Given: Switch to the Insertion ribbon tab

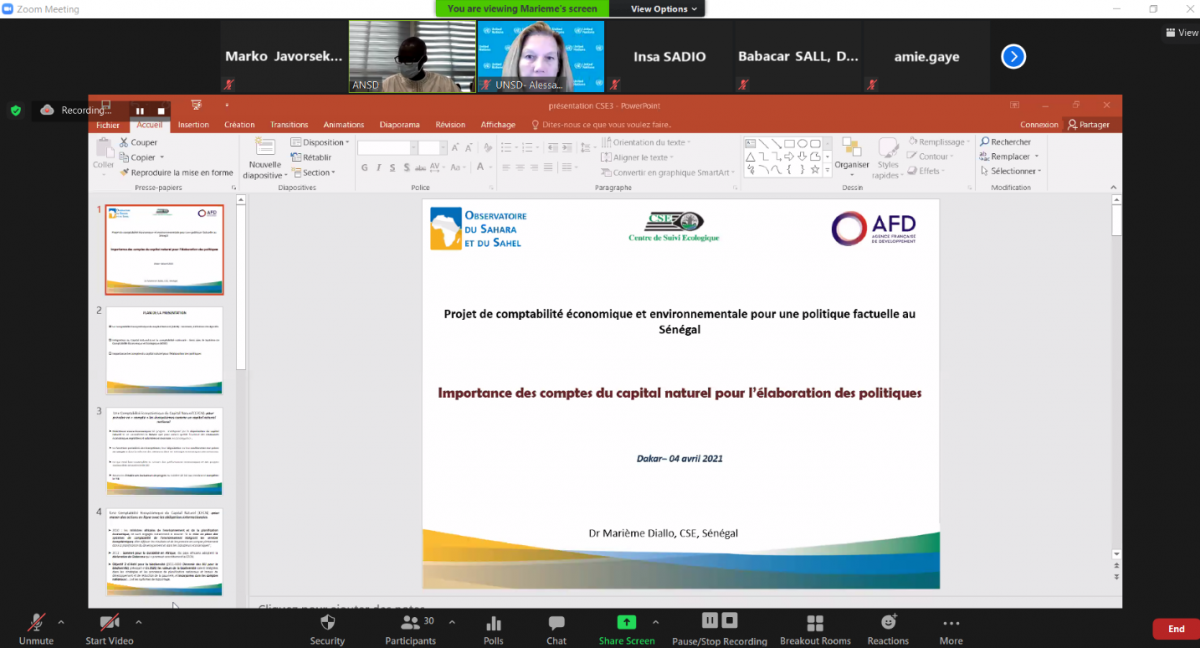Looking at the screenshot, I should pyautogui.click(x=193, y=125).
